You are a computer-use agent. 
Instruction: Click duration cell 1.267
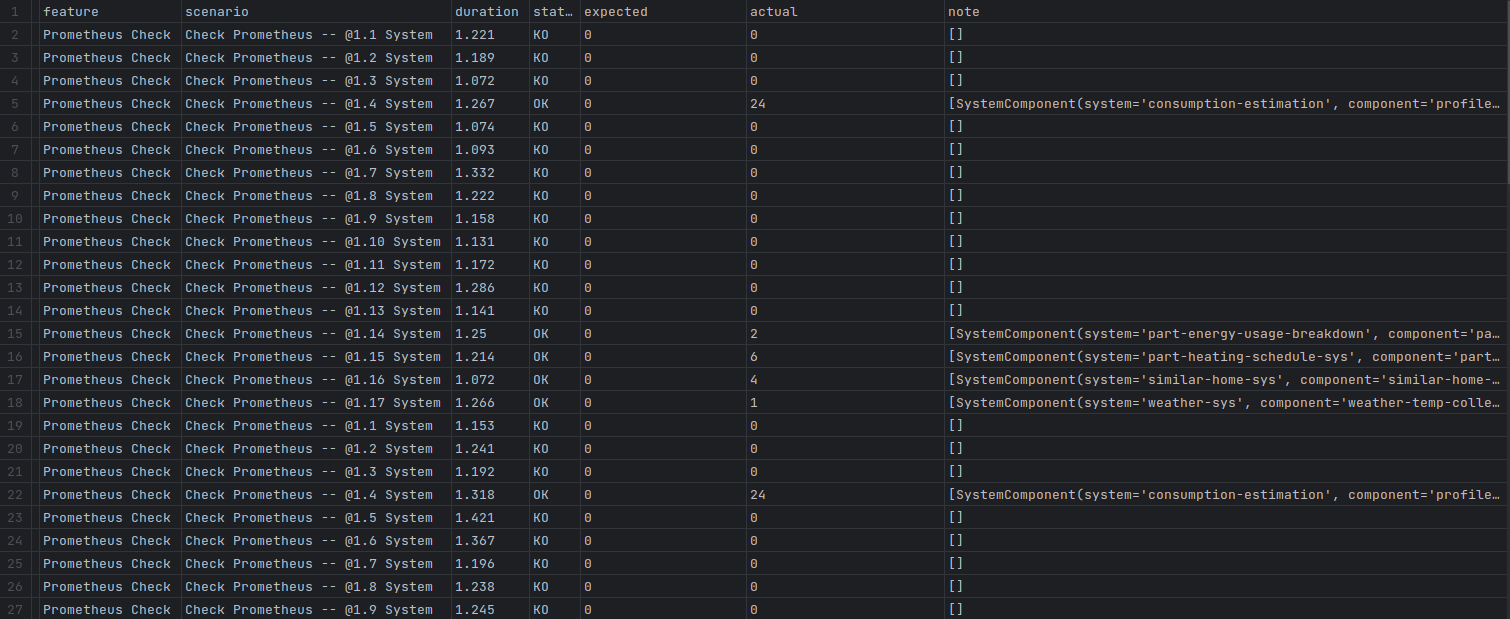point(474,104)
